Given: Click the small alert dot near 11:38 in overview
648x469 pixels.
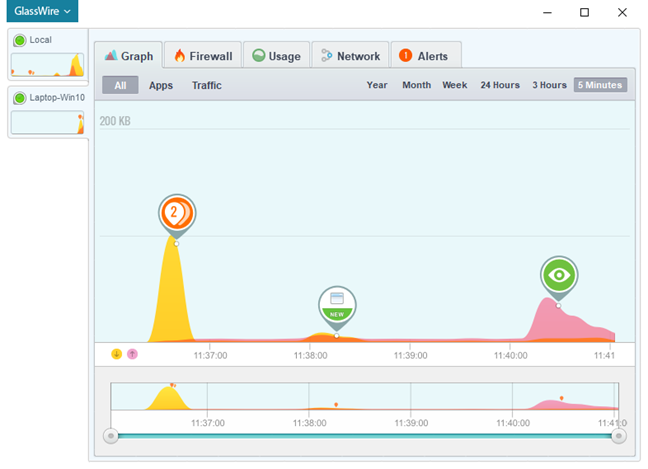Looking at the screenshot, I should pyautogui.click(x=336, y=405).
